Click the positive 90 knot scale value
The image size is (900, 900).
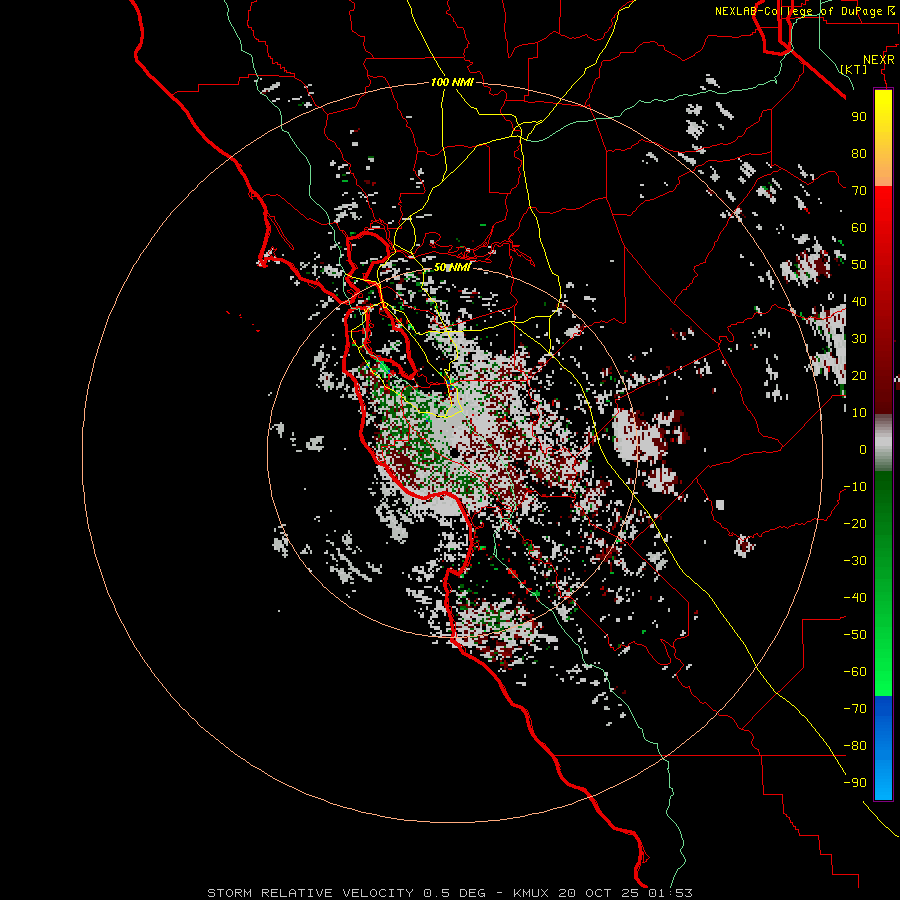tap(859, 117)
